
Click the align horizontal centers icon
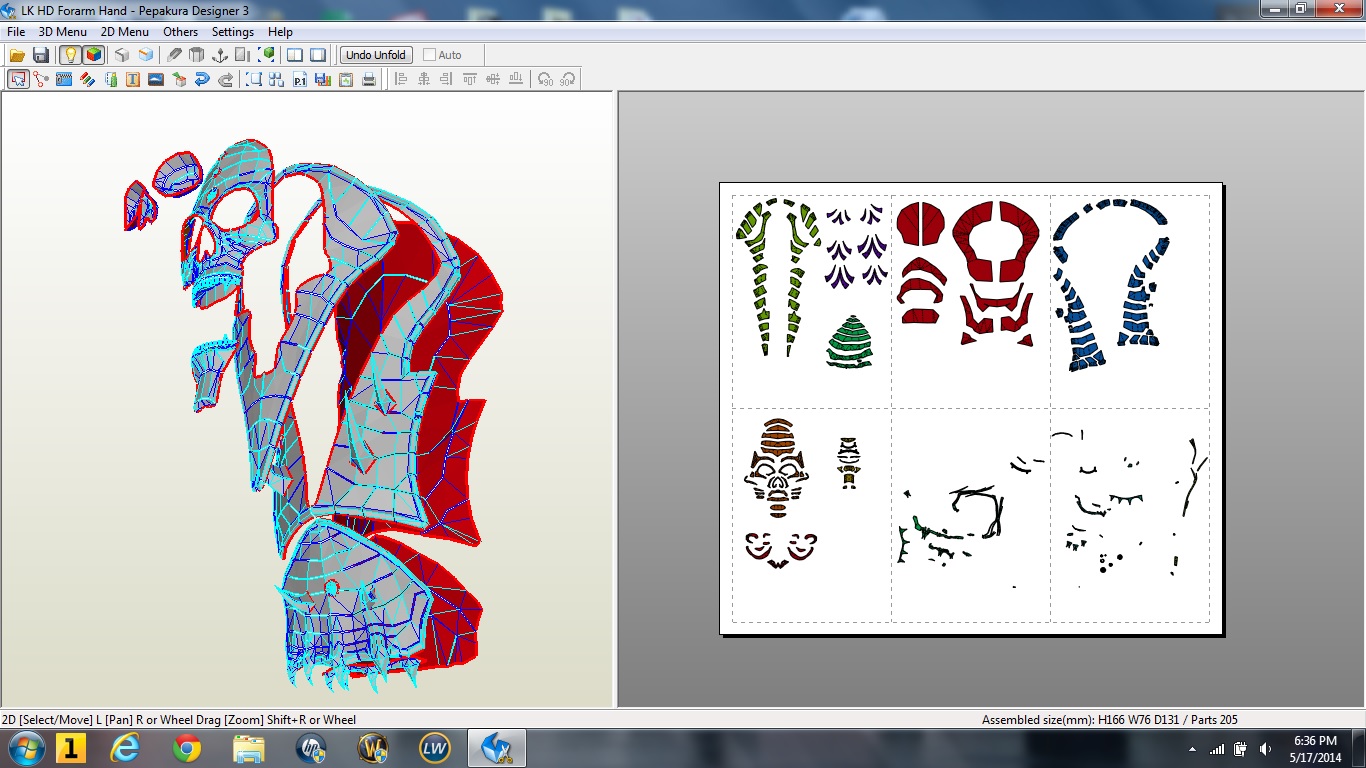pyautogui.click(x=424, y=79)
